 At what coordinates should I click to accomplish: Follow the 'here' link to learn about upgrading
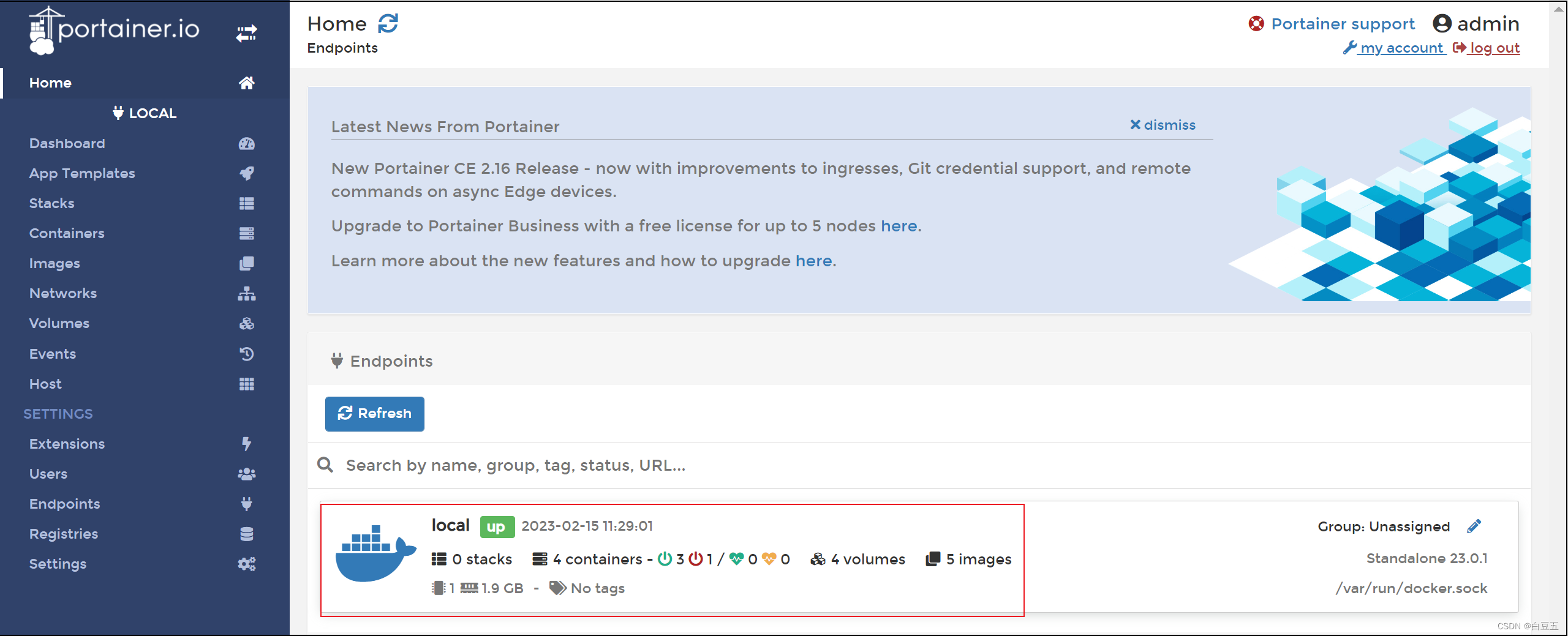814,261
